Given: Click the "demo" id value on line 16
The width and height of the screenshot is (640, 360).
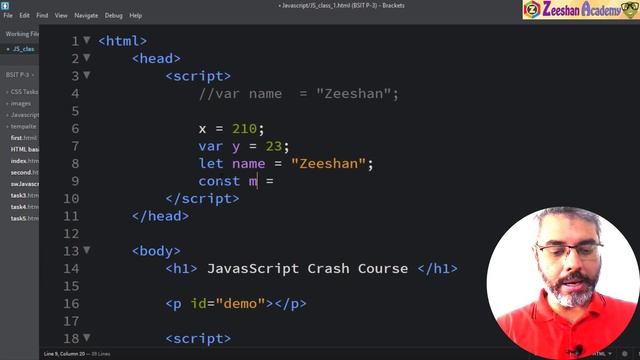Looking at the screenshot, I should coord(240,304).
